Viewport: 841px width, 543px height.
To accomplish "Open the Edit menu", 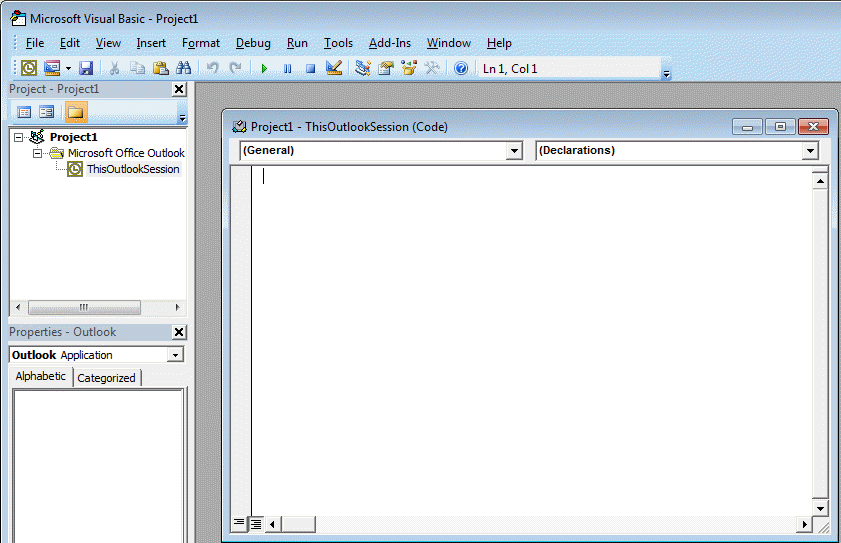I will coord(70,43).
